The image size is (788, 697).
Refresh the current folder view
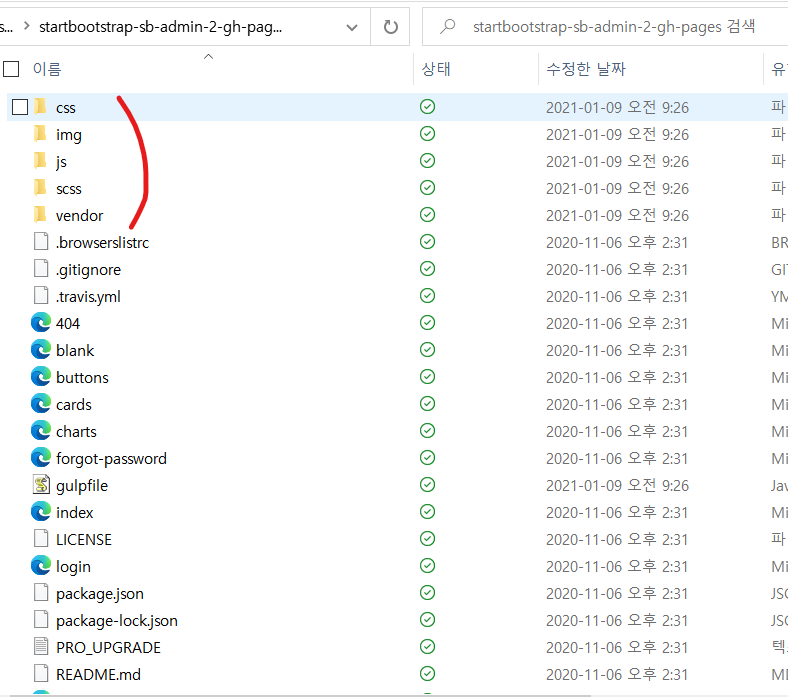(390, 27)
